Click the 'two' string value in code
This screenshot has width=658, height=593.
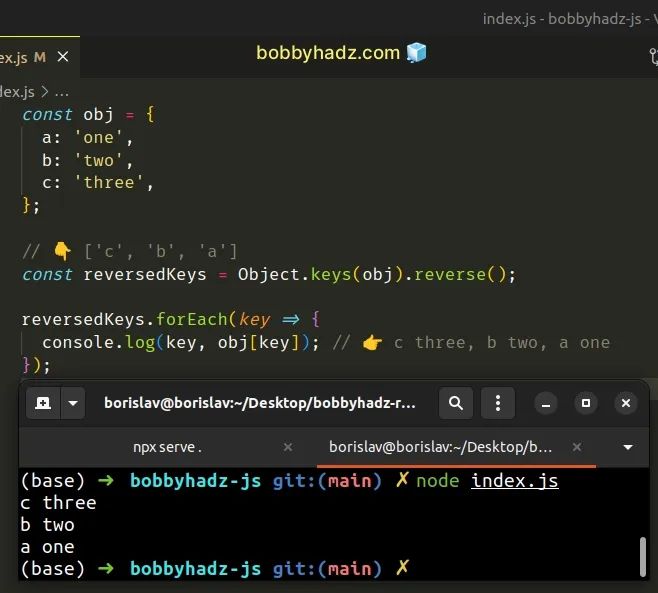pos(98,160)
